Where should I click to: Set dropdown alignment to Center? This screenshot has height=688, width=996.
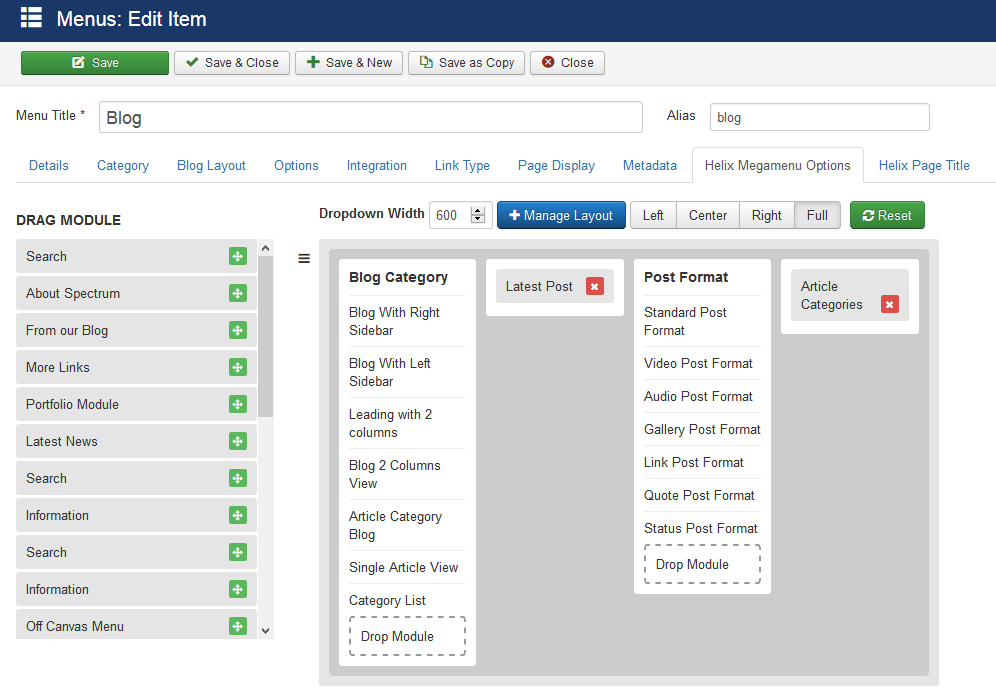pyautogui.click(x=708, y=216)
